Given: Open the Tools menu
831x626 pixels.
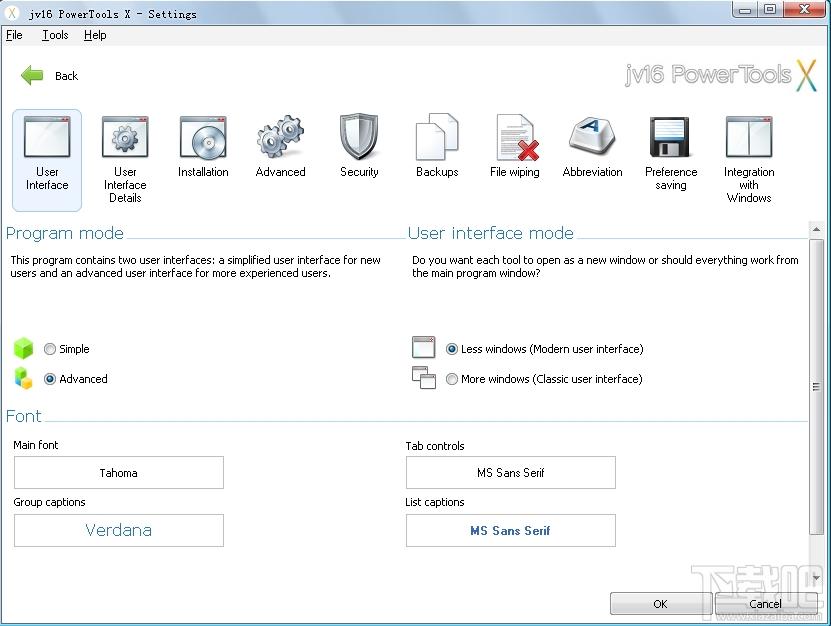Looking at the screenshot, I should click(x=55, y=35).
